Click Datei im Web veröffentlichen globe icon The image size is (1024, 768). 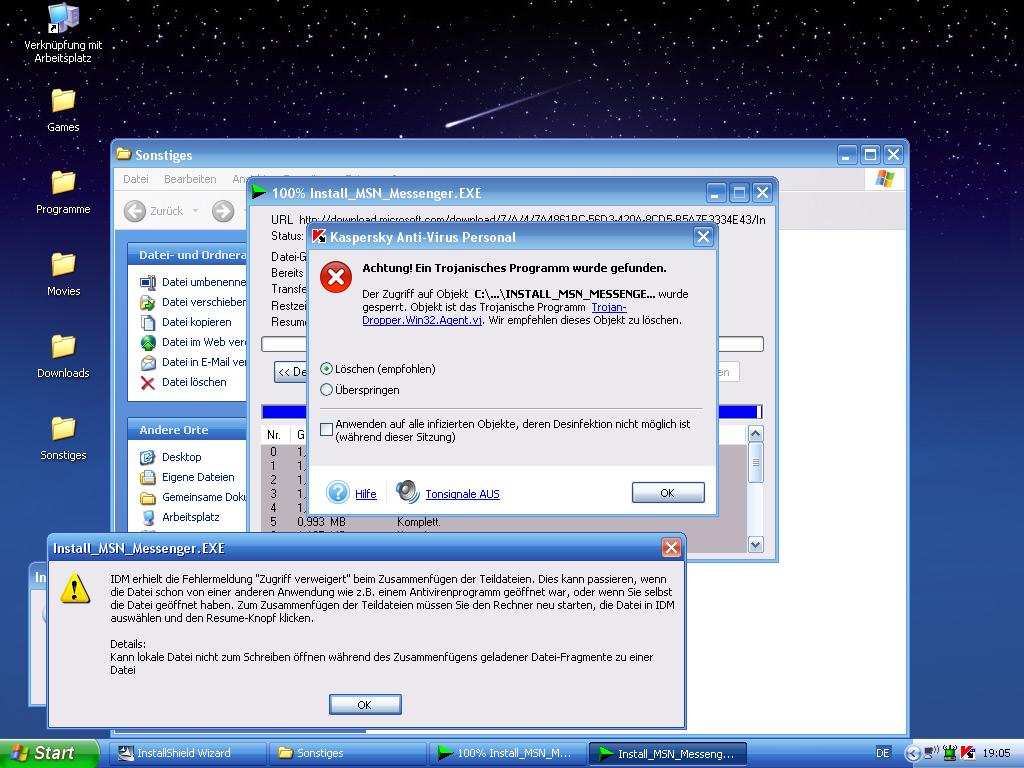[x=148, y=342]
